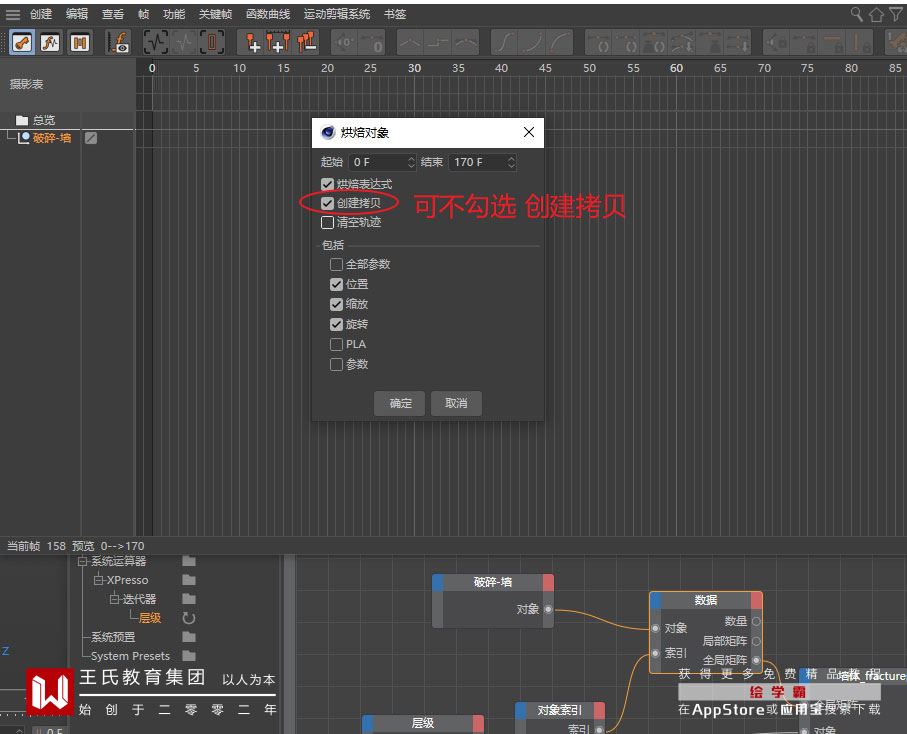Click the add multiple markers icon
The width and height of the screenshot is (907, 734).
coord(278,42)
